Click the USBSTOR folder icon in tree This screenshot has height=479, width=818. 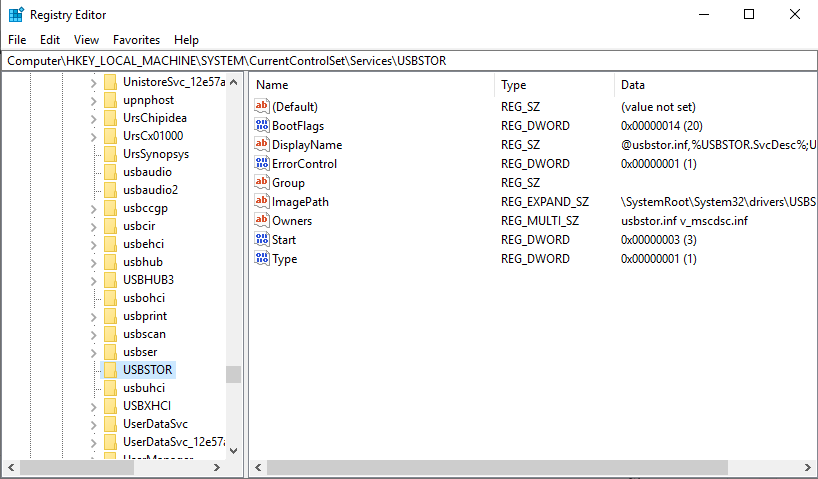click(x=110, y=370)
